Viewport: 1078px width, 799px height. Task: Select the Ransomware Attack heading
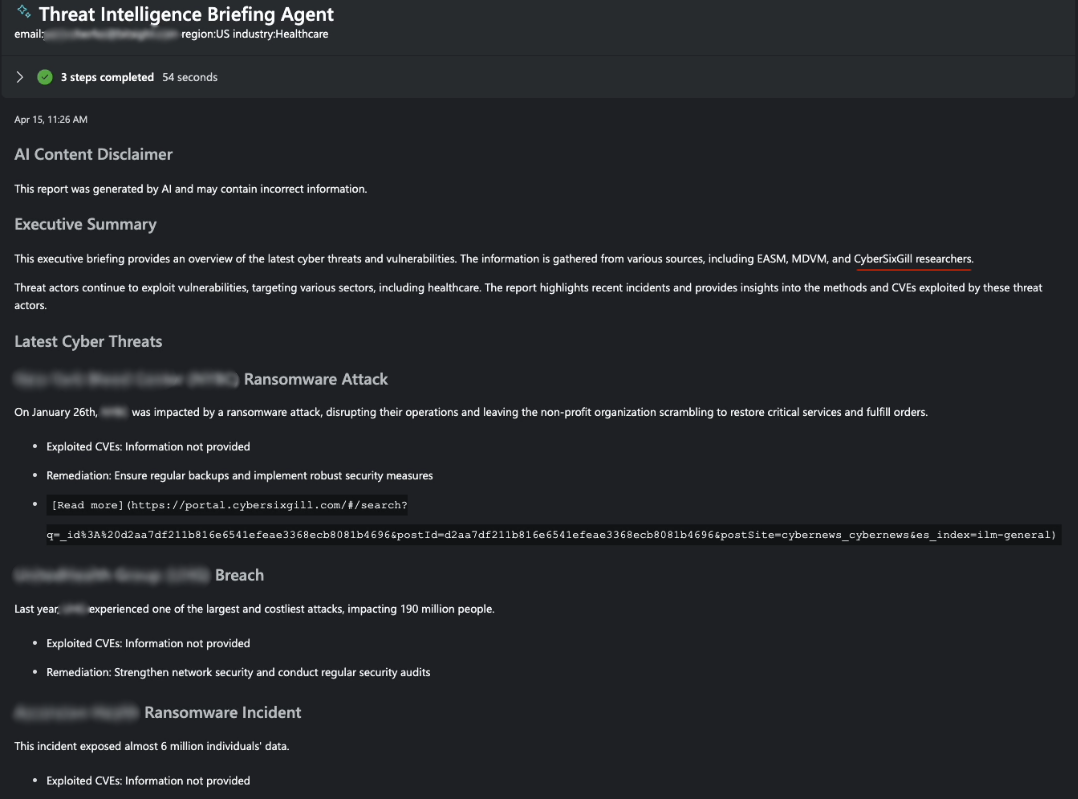[316, 379]
